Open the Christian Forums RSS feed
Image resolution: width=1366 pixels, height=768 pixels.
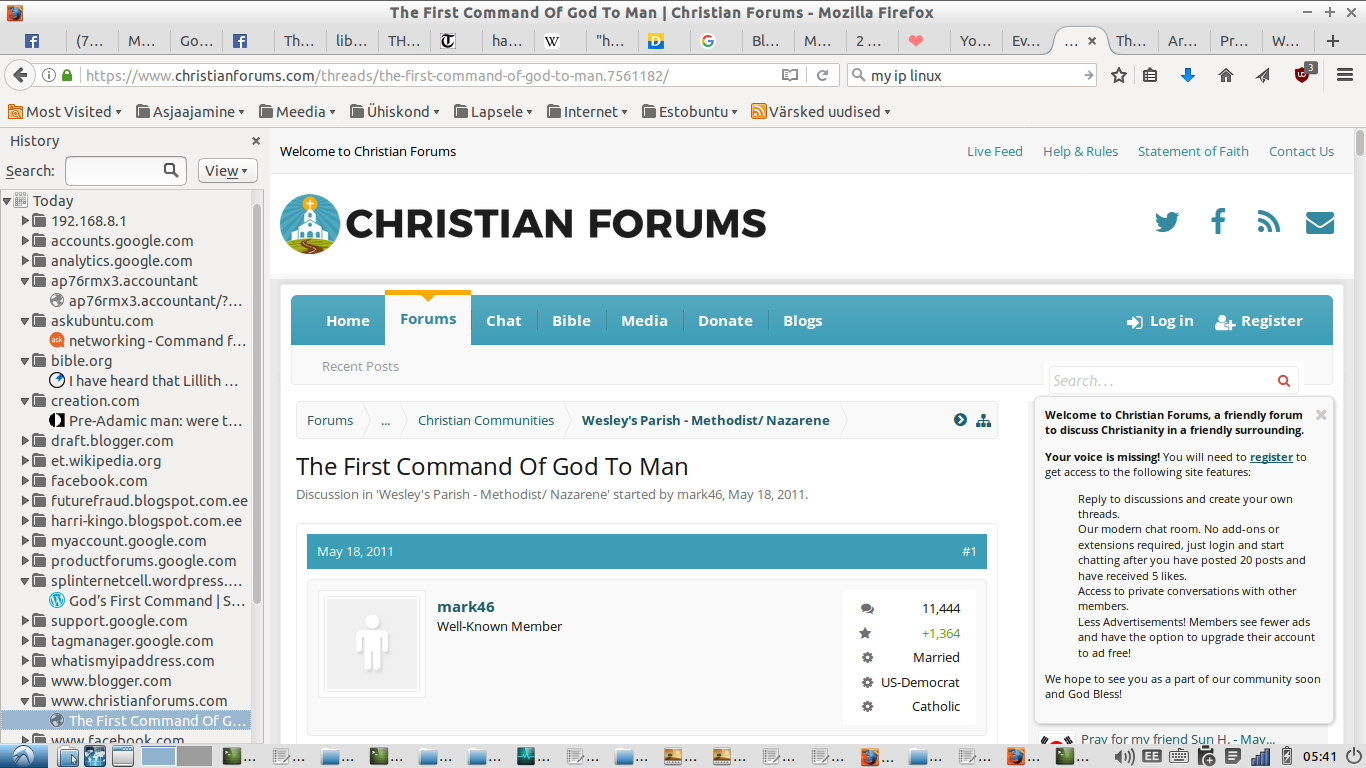1269,222
